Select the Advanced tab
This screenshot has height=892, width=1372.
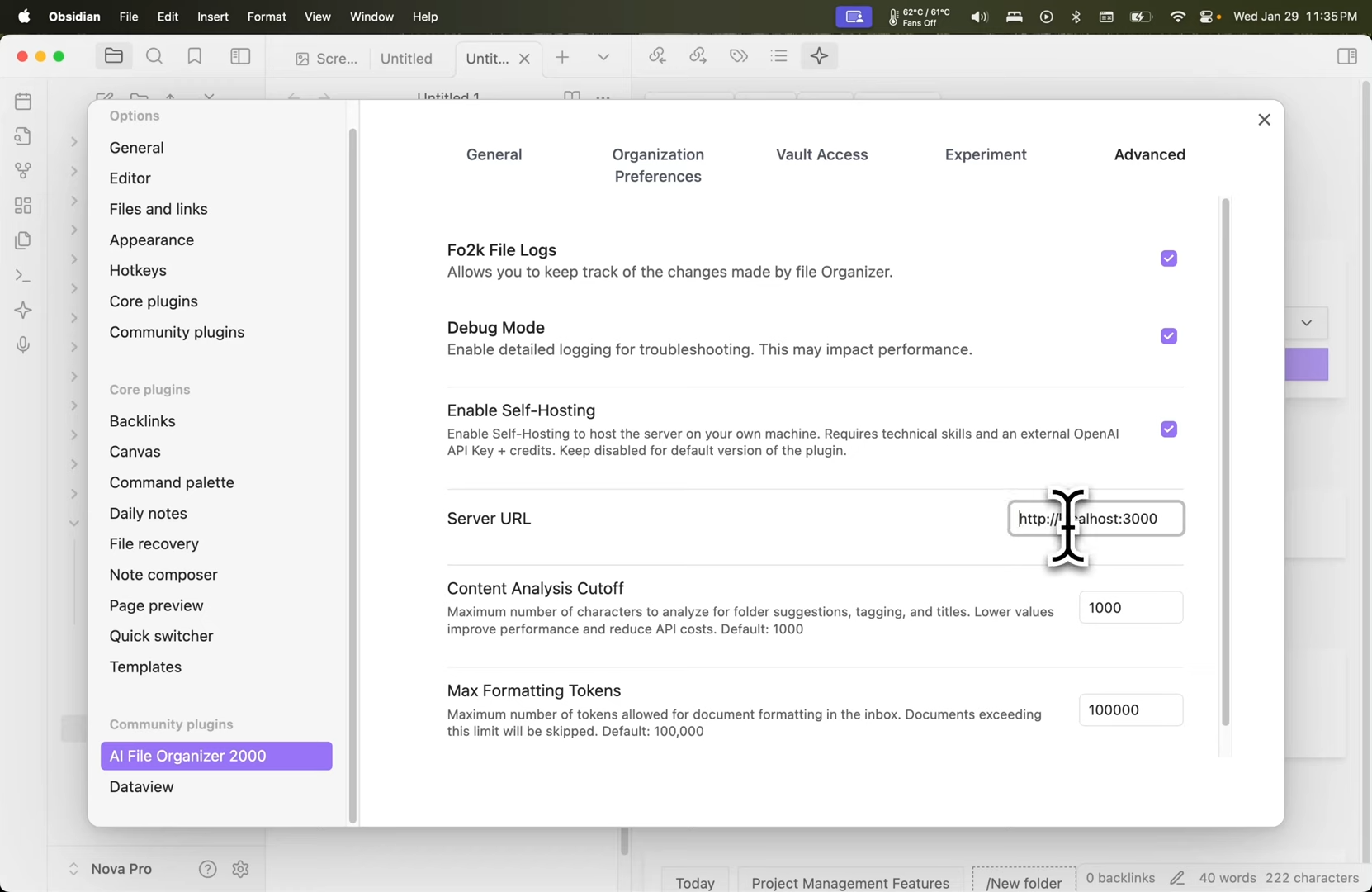1149,154
